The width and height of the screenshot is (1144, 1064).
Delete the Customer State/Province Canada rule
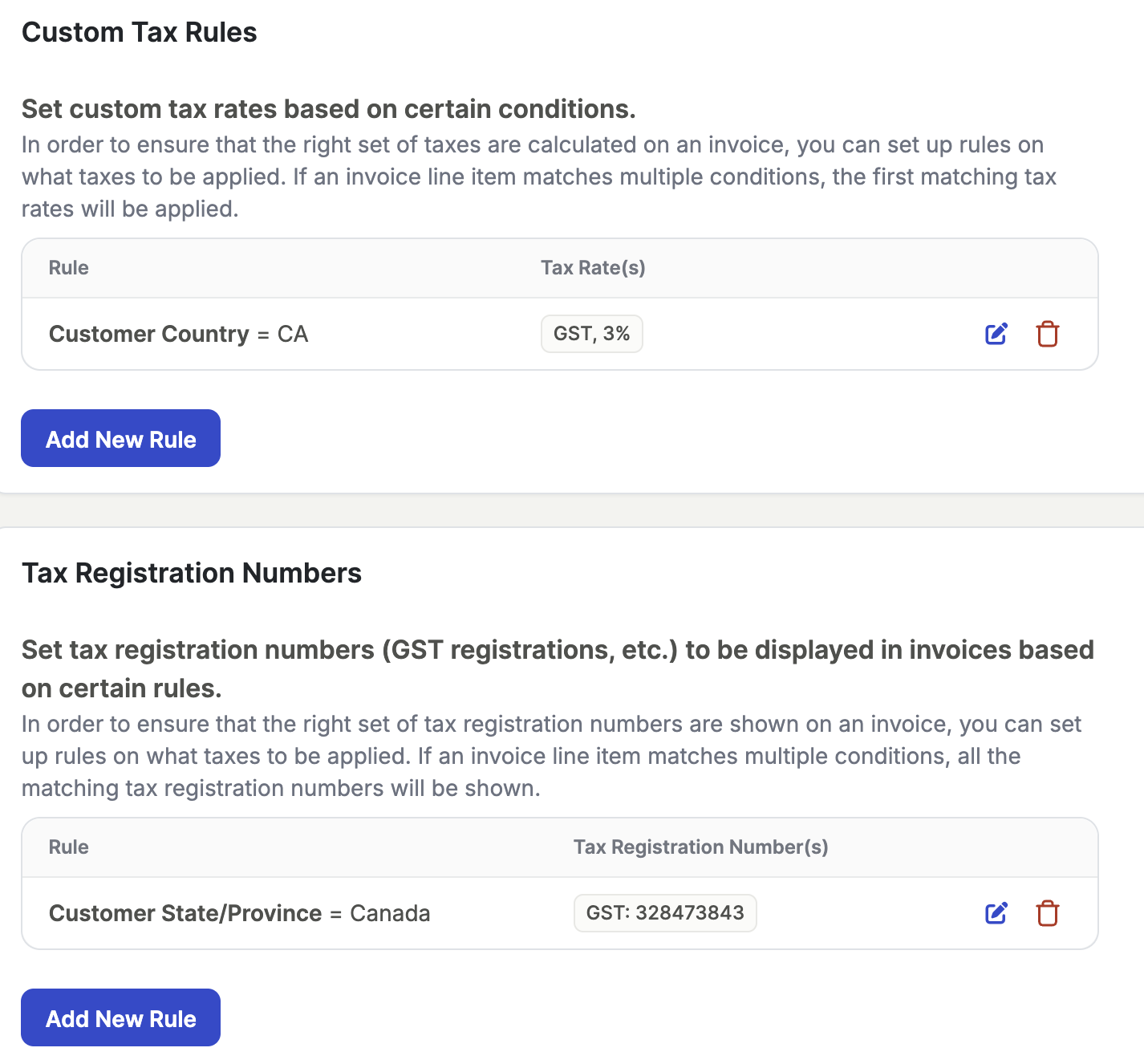pos(1048,913)
